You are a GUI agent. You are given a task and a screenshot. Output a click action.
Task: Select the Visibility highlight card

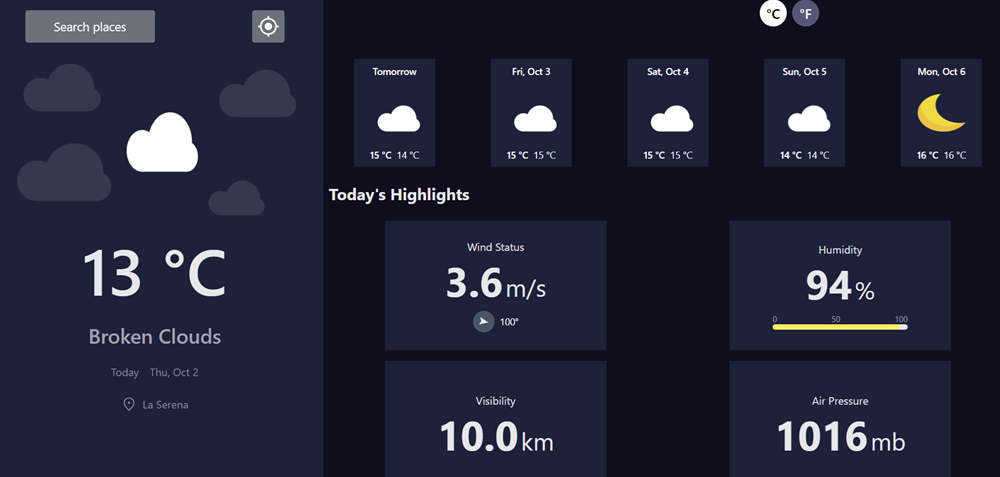click(495, 420)
